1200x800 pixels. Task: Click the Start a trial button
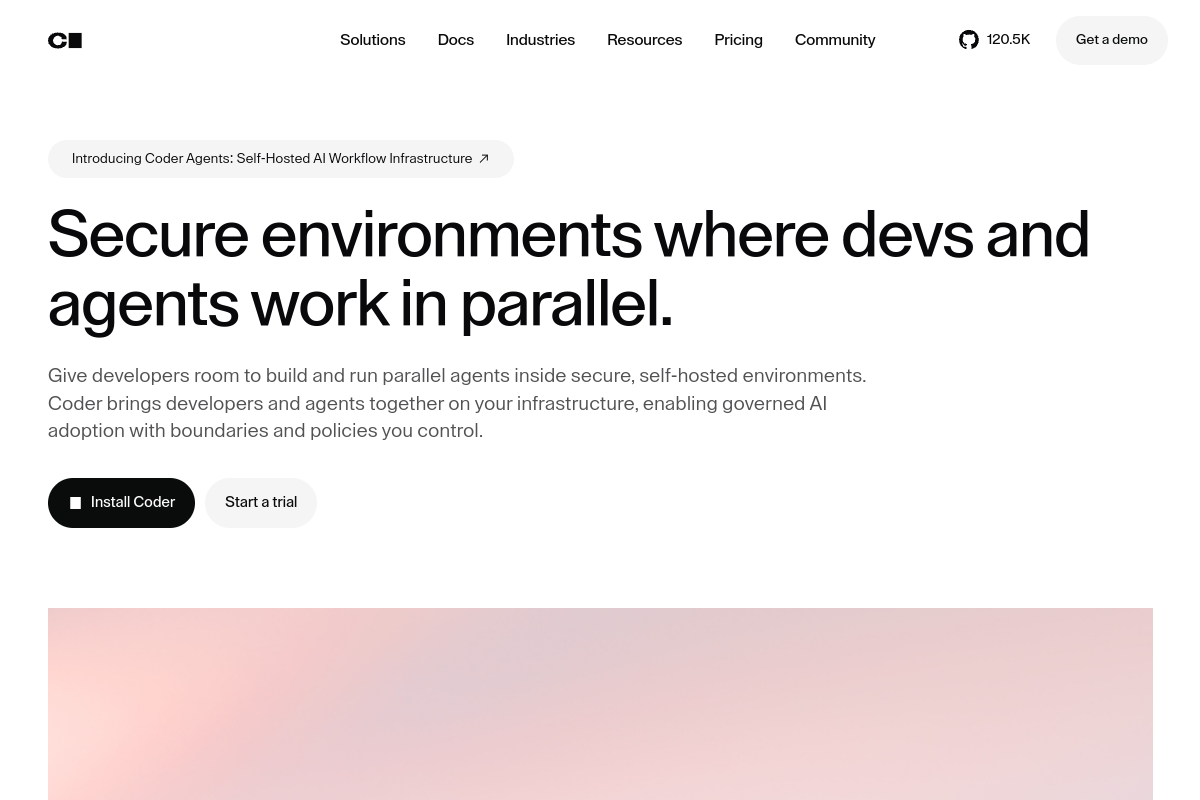coord(261,503)
